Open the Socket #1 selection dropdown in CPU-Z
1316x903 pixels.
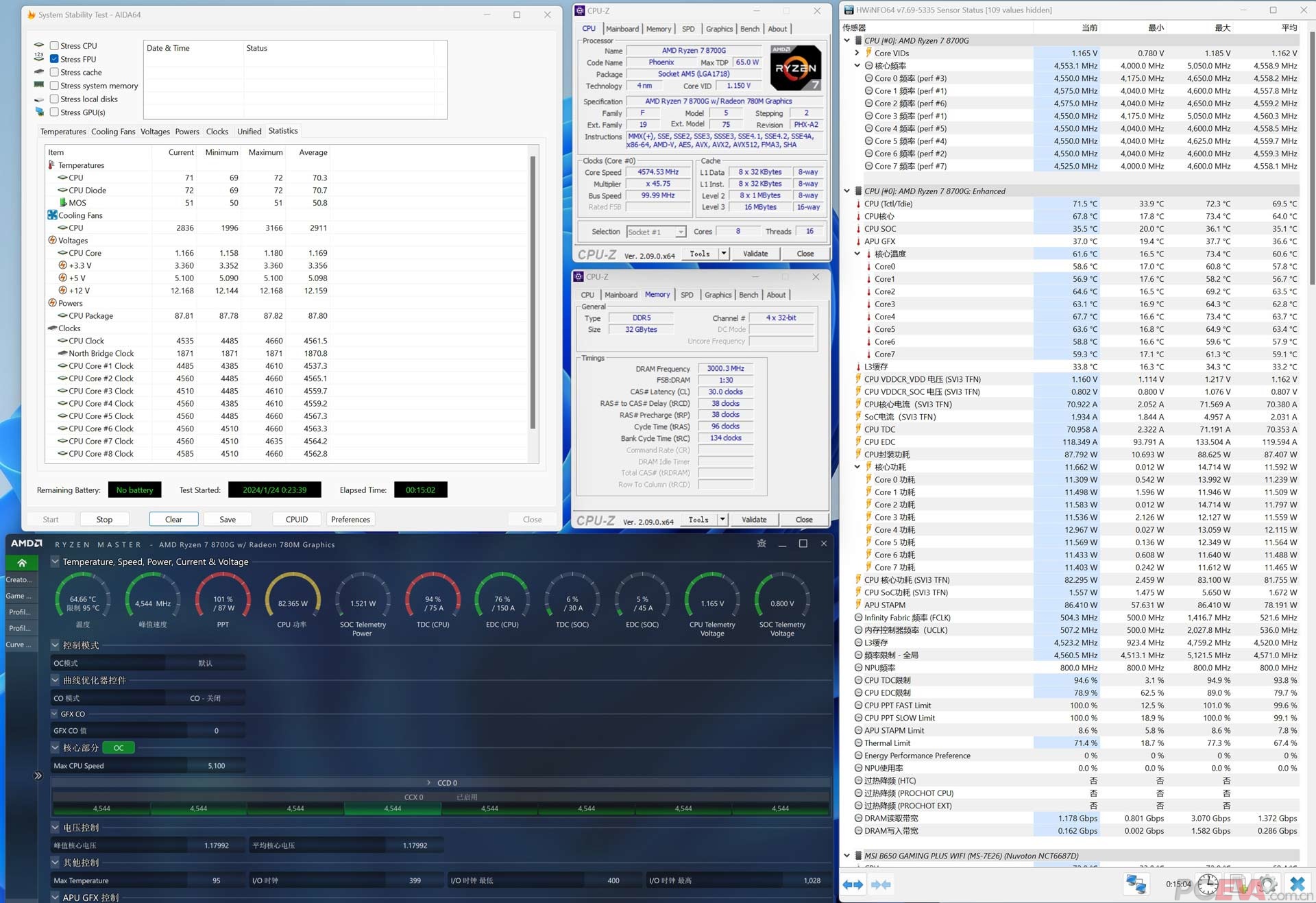point(680,232)
